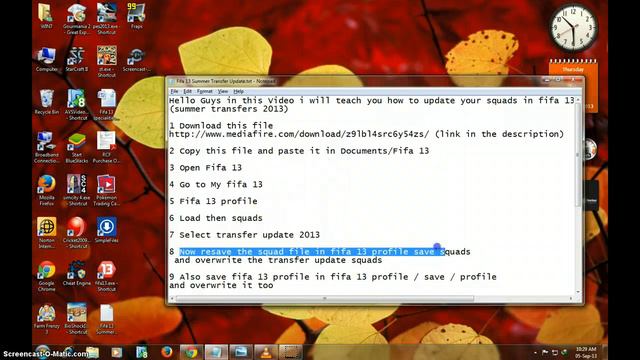Open the pes2013.exe shortcut icon
640x360 pixels.
click(107, 18)
